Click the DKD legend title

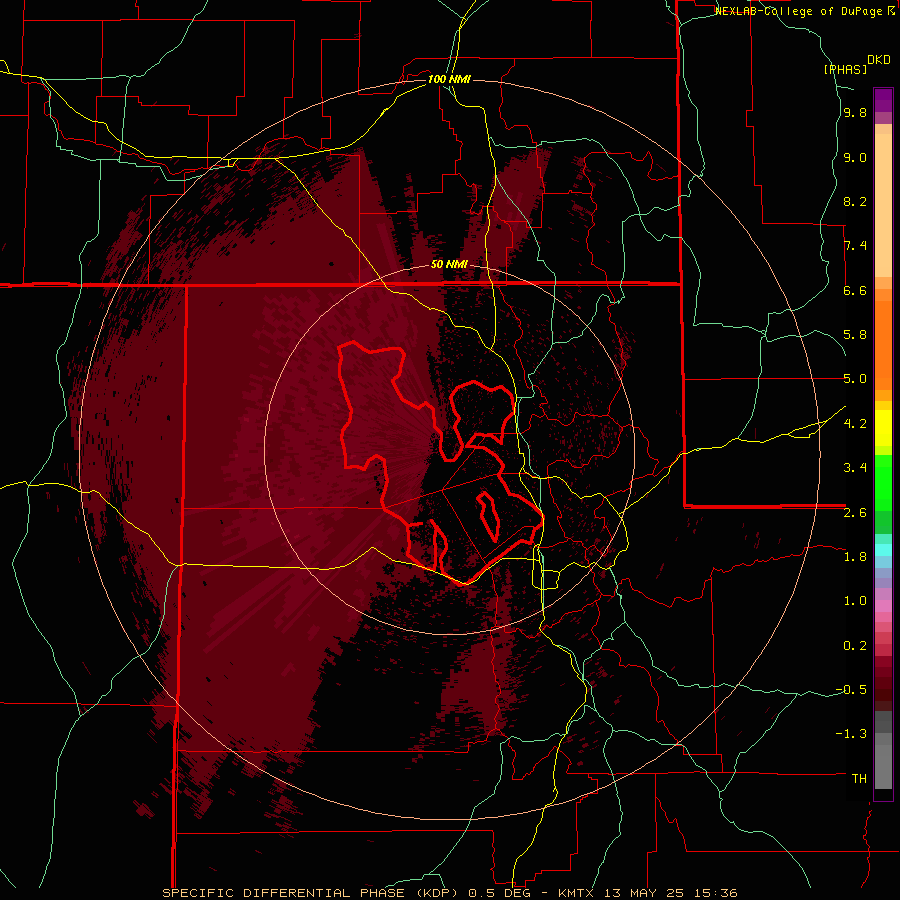[879, 60]
